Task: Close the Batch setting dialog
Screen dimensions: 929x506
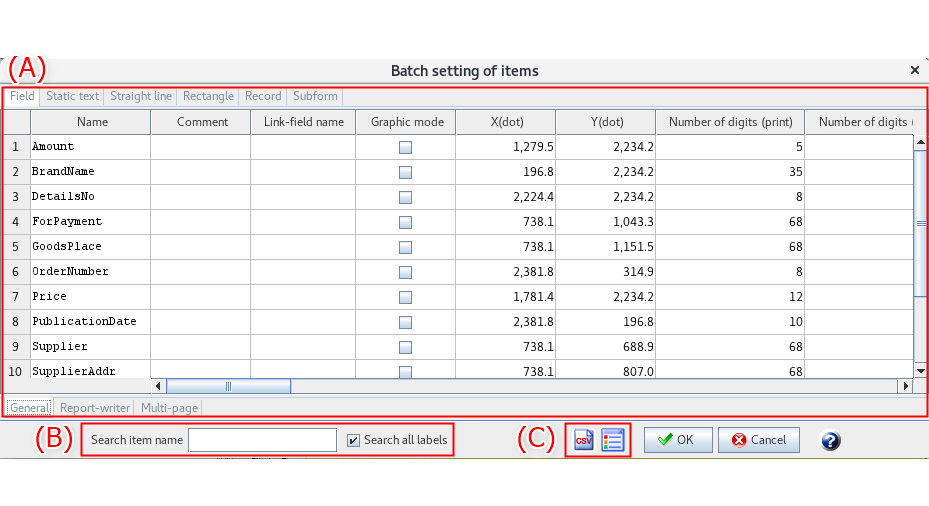Action: (914, 71)
